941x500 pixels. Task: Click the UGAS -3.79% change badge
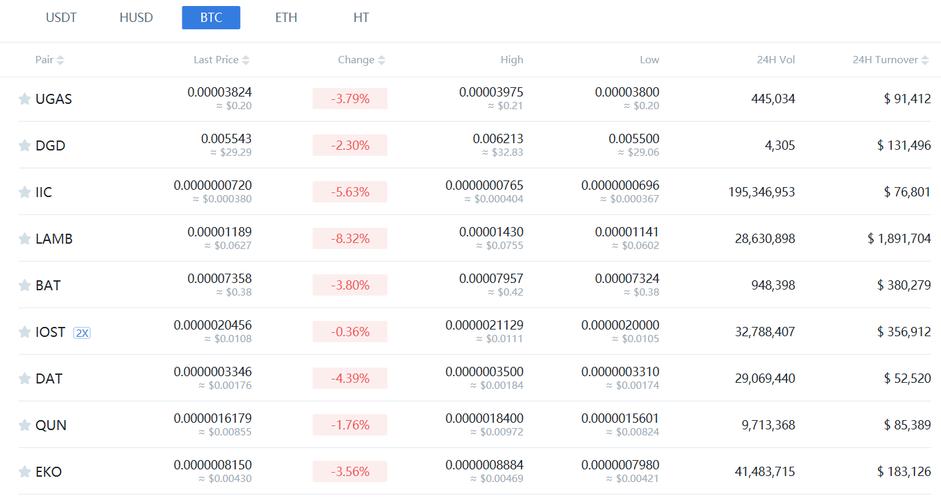point(349,99)
